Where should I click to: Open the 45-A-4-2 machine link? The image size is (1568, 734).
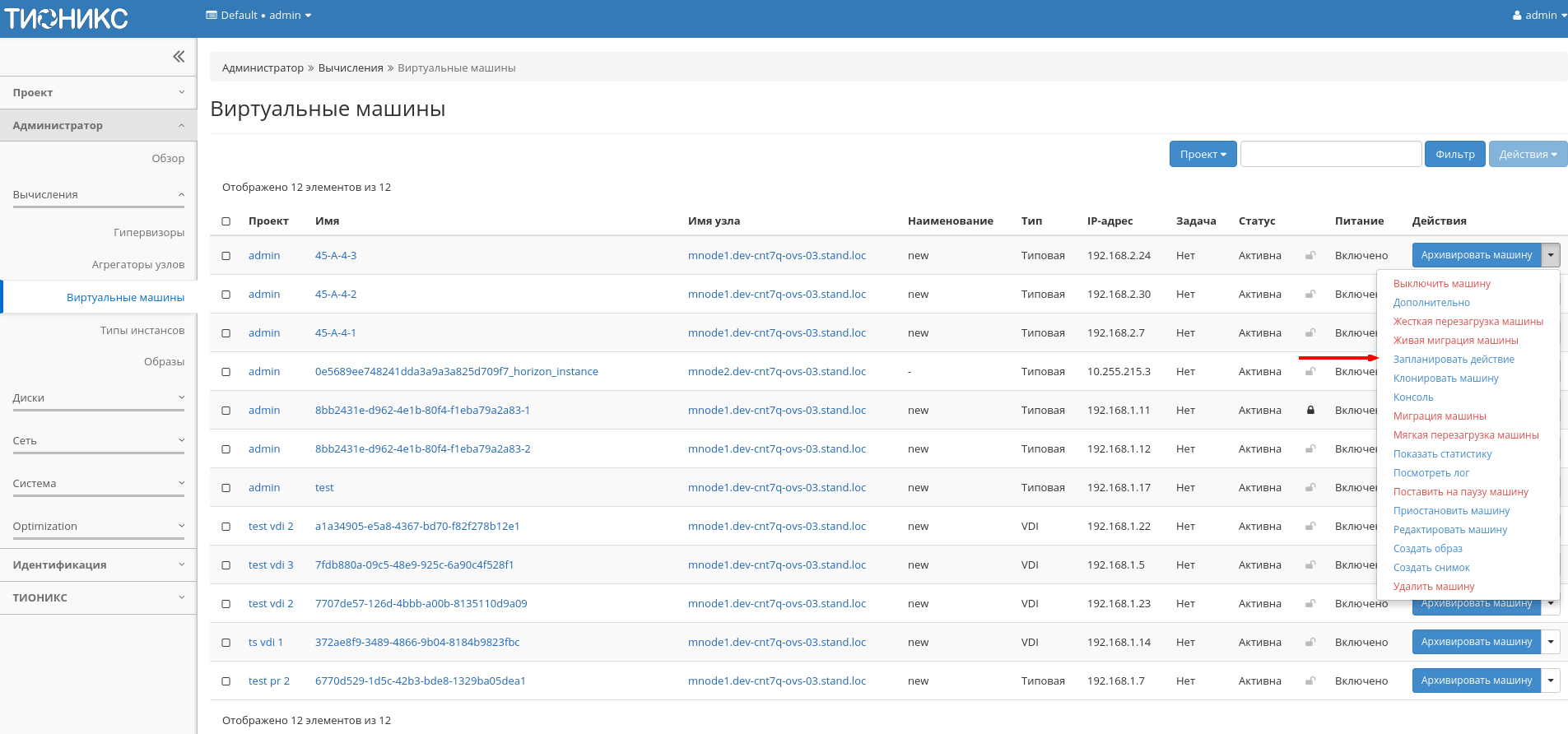click(x=336, y=295)
